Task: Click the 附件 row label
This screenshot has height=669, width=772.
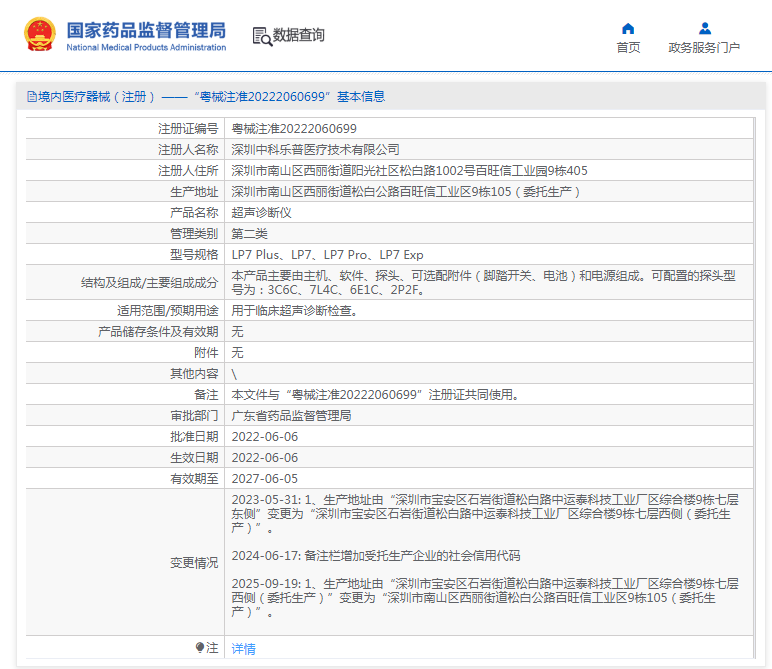Action: tap(206, 353)
